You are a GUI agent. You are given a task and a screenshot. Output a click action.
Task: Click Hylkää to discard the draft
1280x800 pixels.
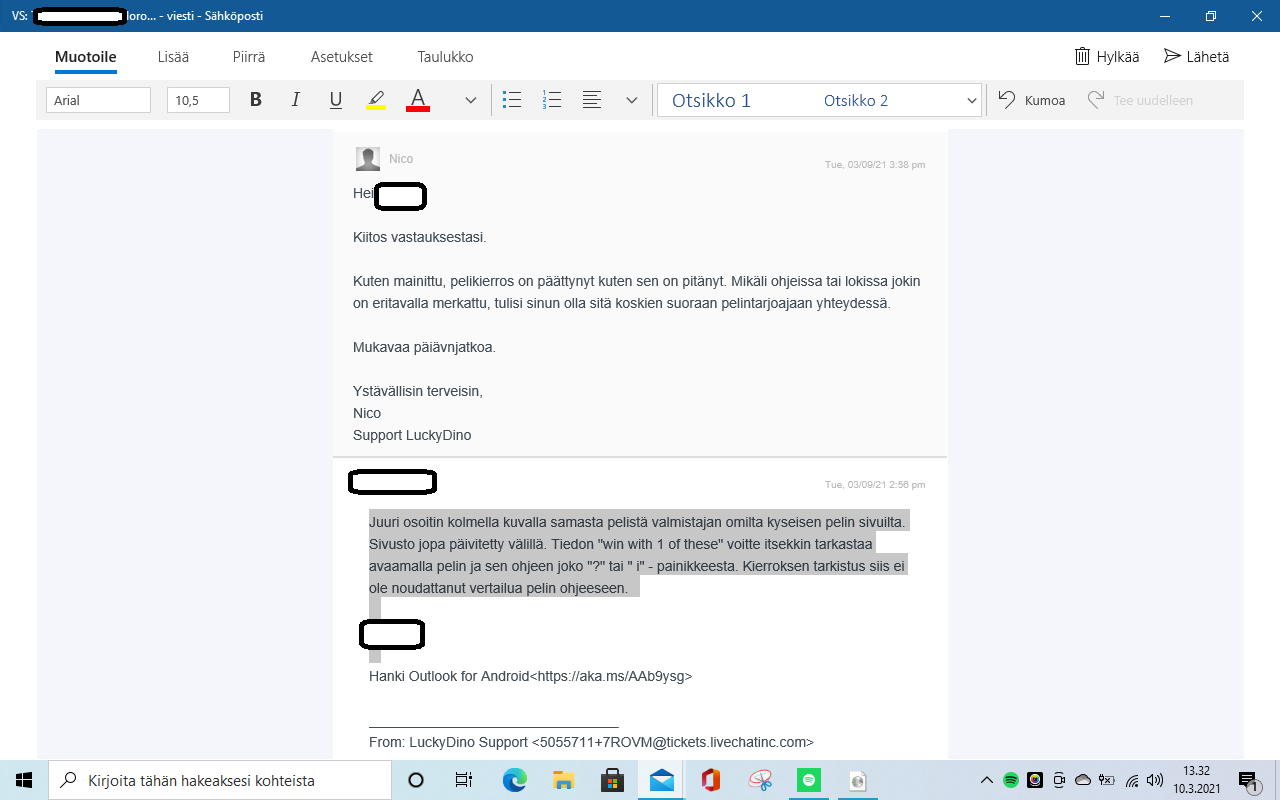click(x=1107, y=57)
